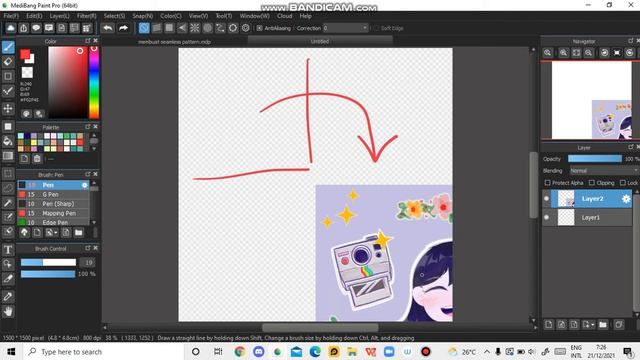The image size is (640, 360).
Task: Toggle AntiAliasing checkbox
Action: point(259,28)
